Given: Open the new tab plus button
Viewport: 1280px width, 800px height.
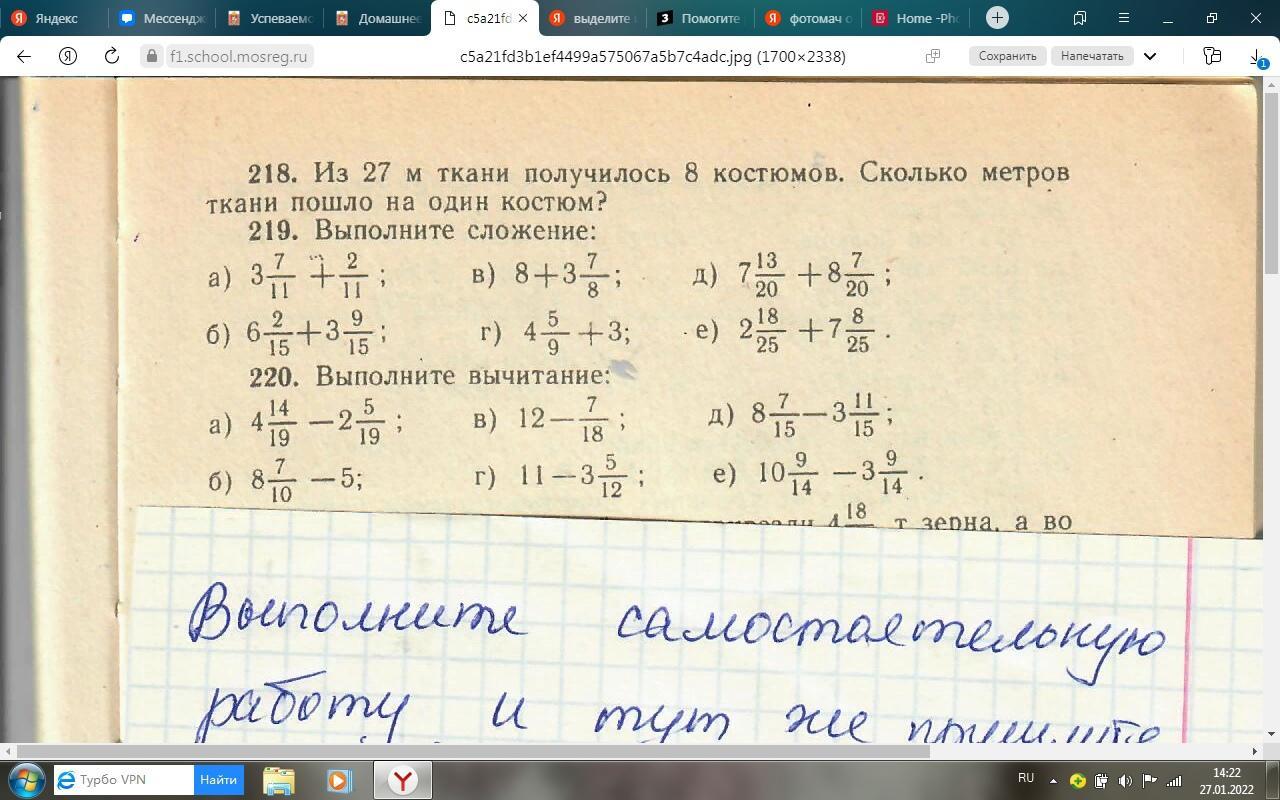Looking at the screenshot, I should coord(997,18).
